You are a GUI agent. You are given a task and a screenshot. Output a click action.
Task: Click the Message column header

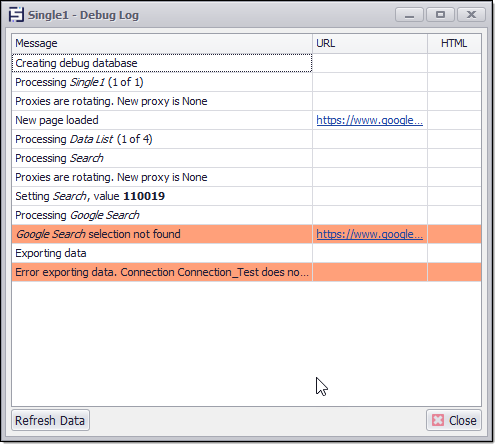(162, 43)
